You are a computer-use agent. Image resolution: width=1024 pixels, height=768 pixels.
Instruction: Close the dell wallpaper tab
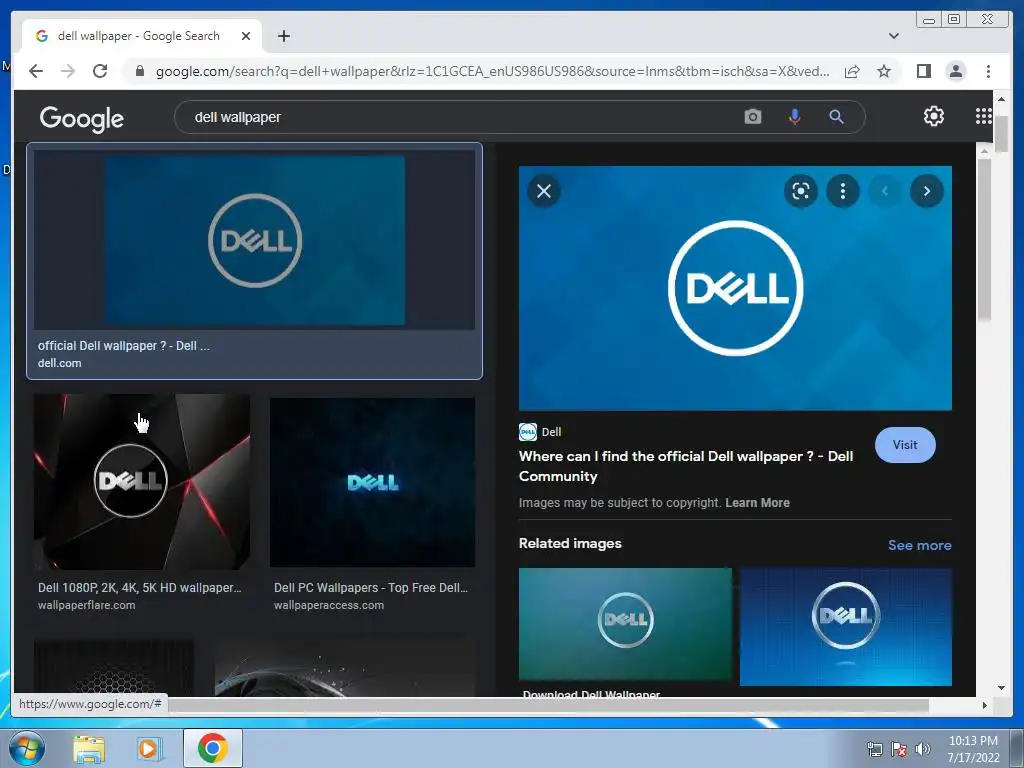point(246,36)
